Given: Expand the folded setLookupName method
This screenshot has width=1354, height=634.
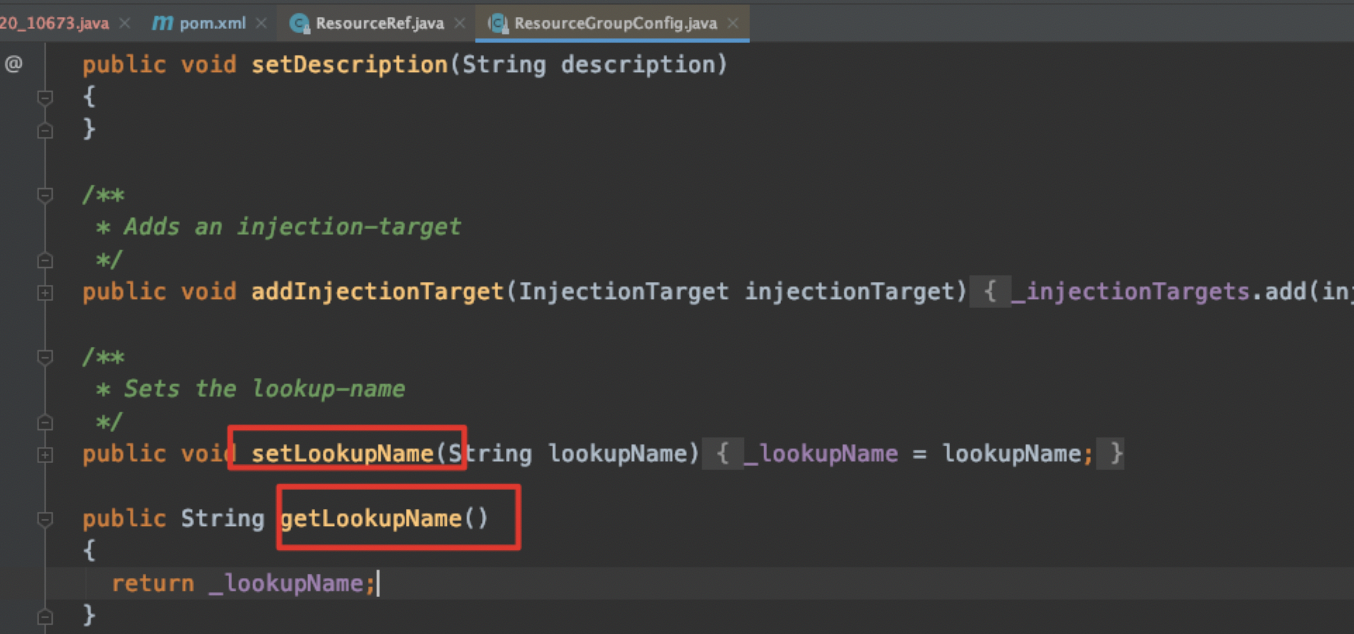Looking at the screenshot, I should point(45,454).
